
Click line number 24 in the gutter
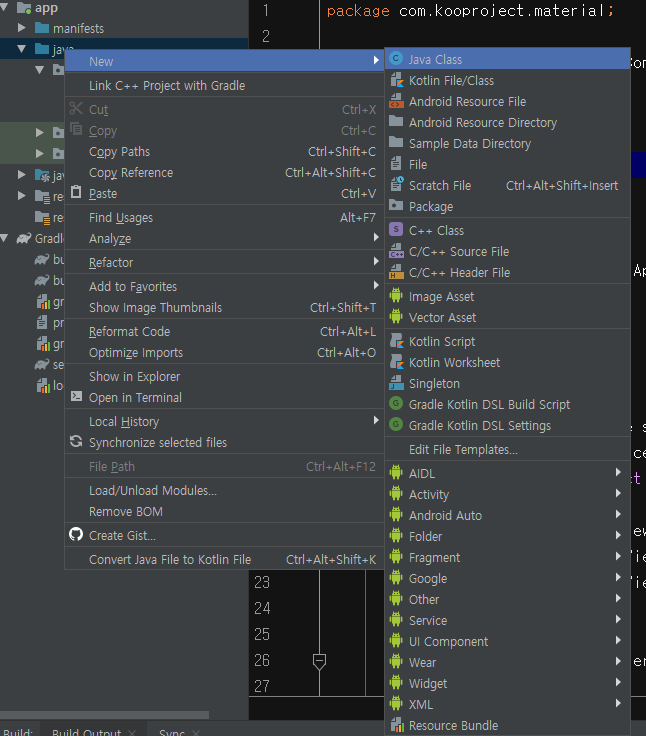[x=262, y=608]
